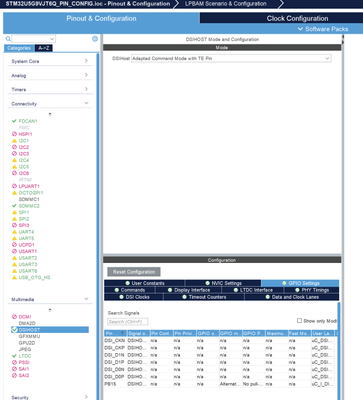Click the pink disabled icon beside HSPI1
Image resolution: width=363 pixels, height=400 pixels.
click(14, 134)
